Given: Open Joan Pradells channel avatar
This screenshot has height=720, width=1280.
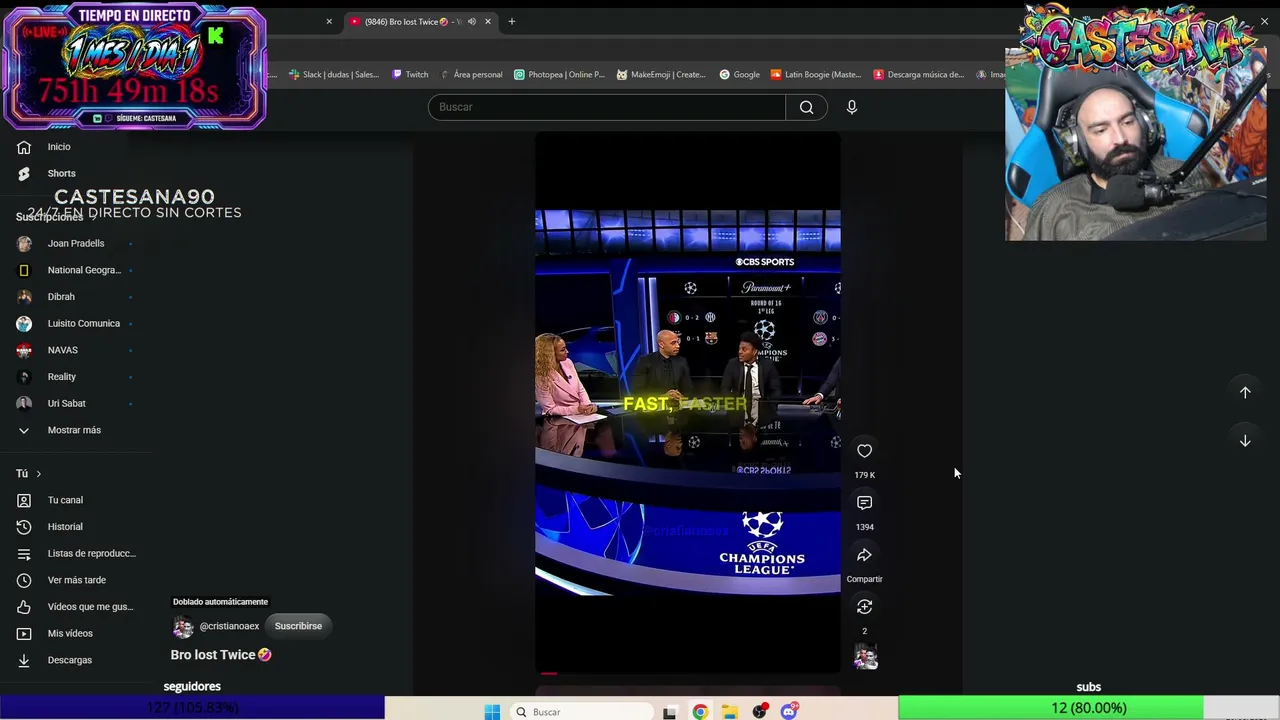Looking at the screenshot, I should tap(24, 244).
